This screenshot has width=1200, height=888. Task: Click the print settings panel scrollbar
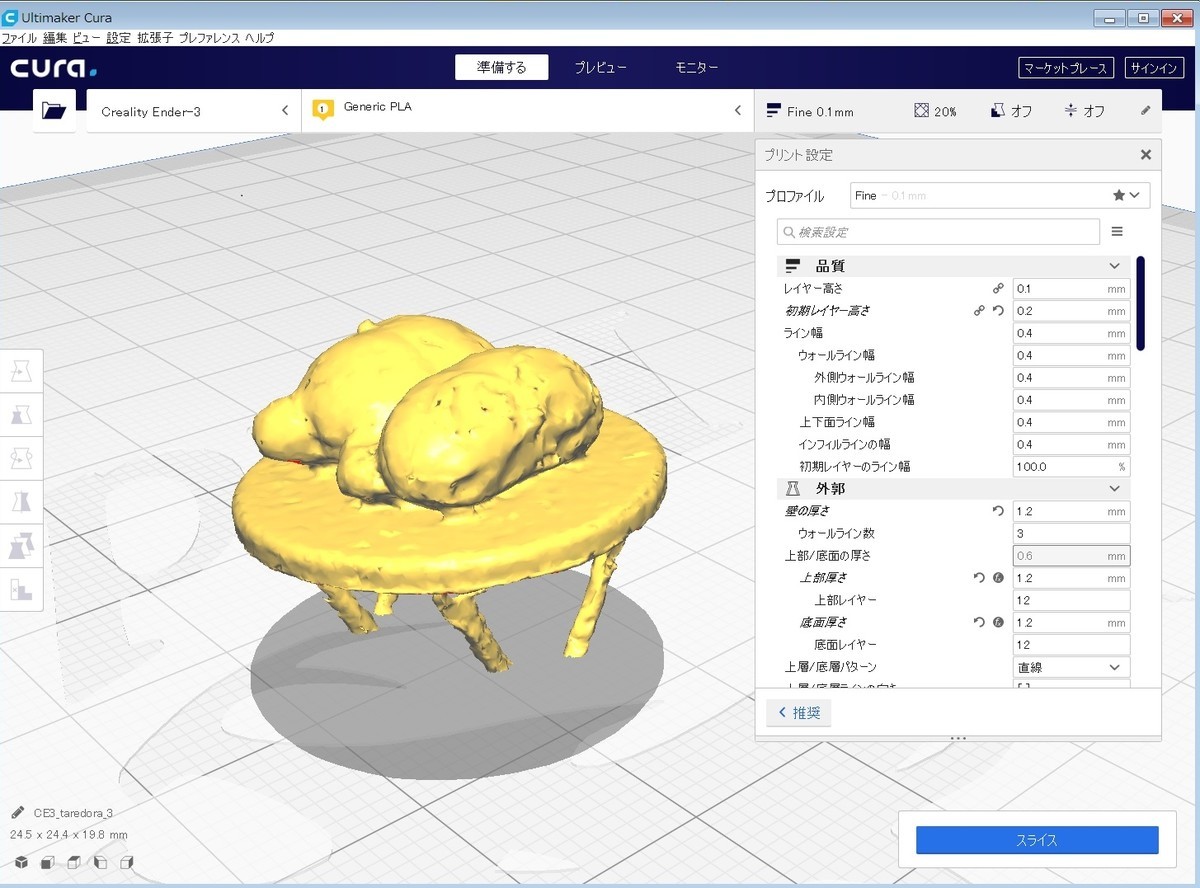point(1140,303)
